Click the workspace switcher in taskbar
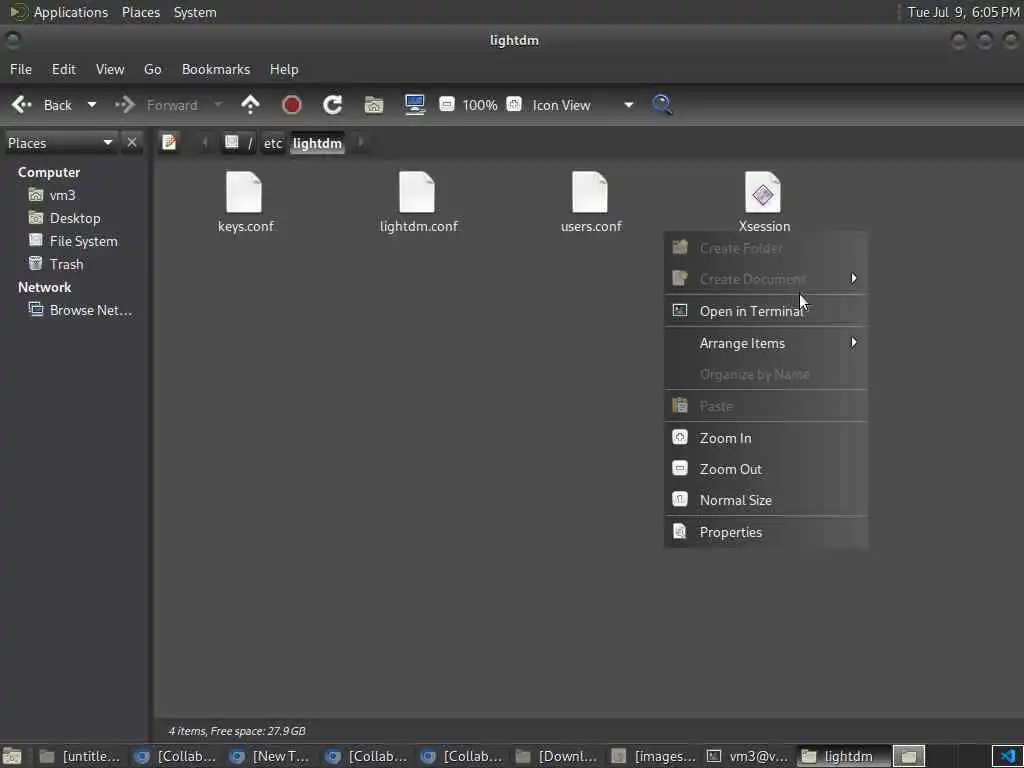The height and width of the screenshot is (768, 1024). click(909, 756)
